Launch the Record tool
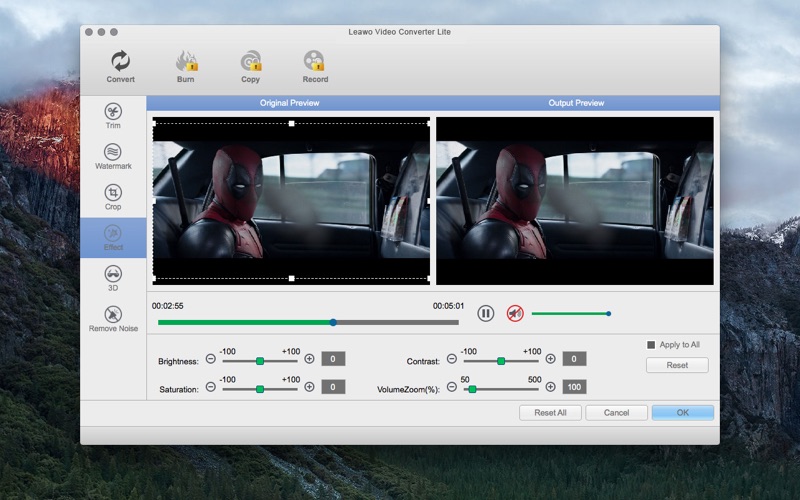800x500 pixels. pos(315,66)
